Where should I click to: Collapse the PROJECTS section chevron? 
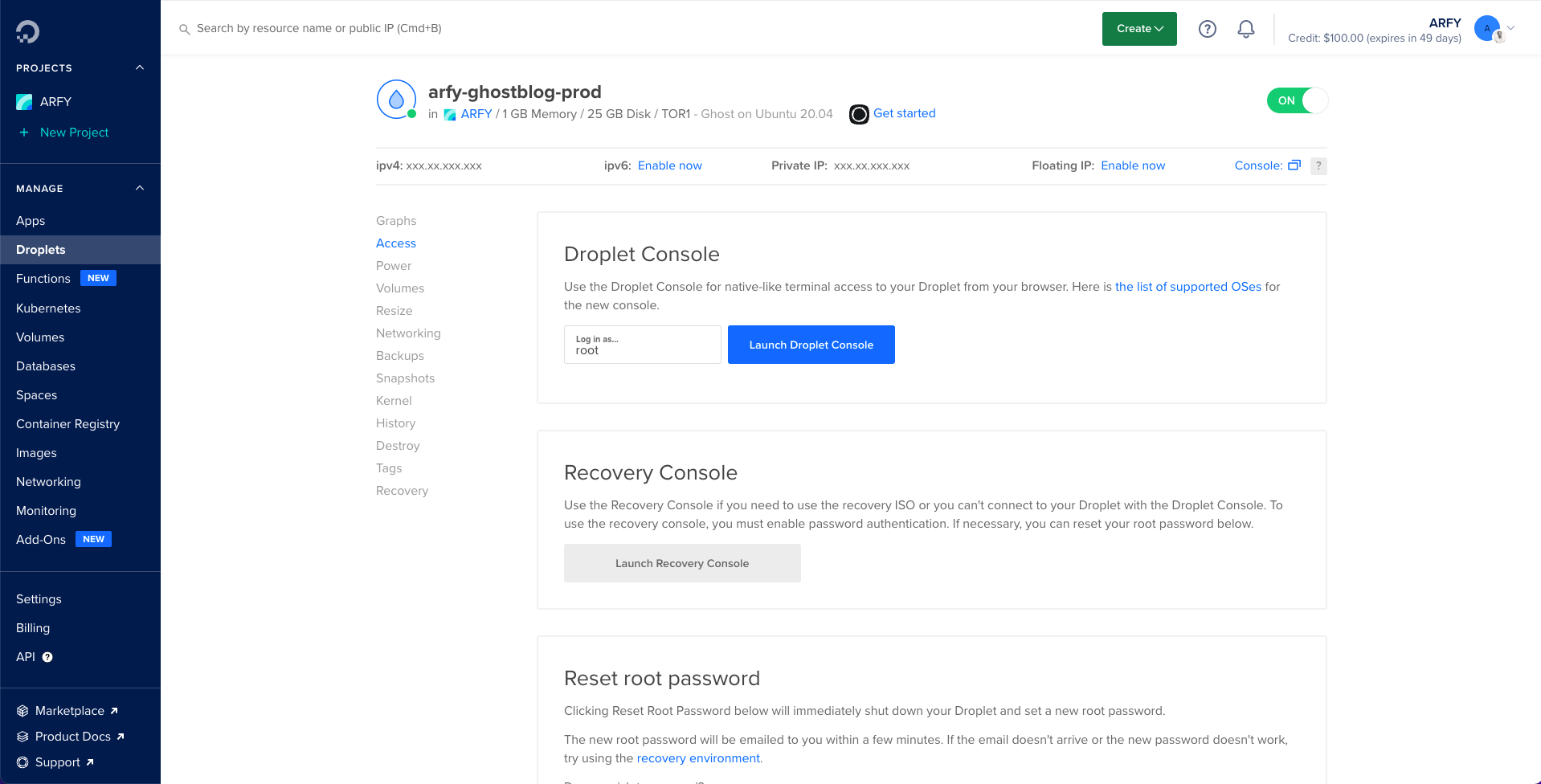tap(140, 67)
